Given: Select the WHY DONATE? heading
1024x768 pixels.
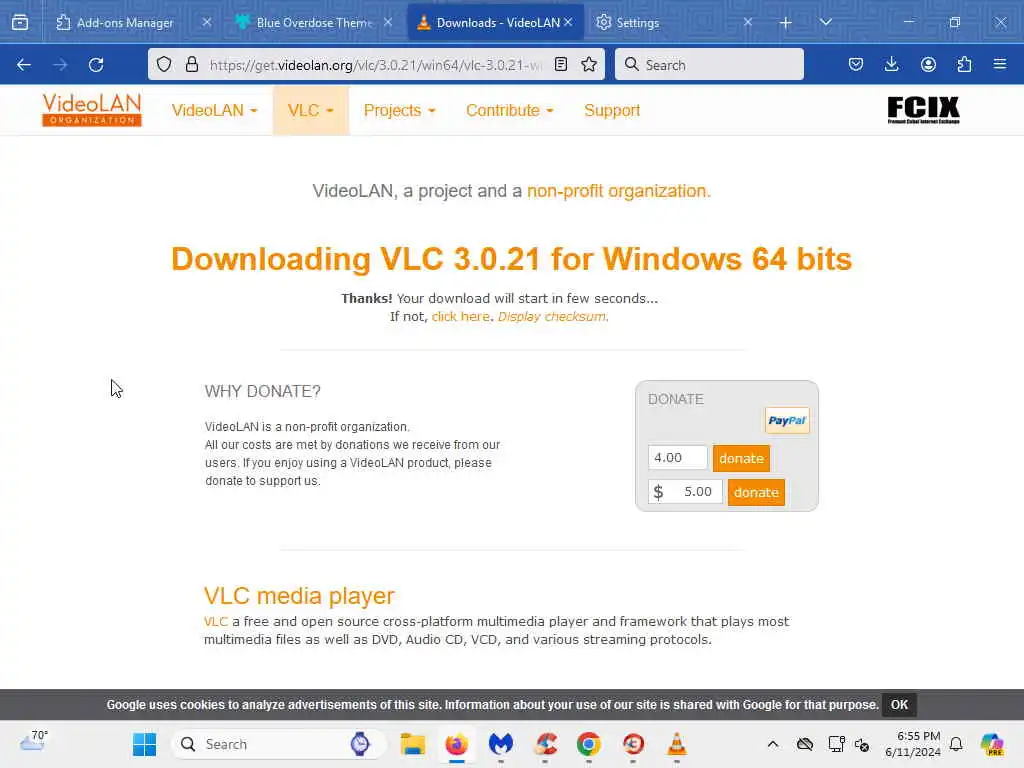Looking at the screenshot, I should pyautogui.click(x=263, y=391).
